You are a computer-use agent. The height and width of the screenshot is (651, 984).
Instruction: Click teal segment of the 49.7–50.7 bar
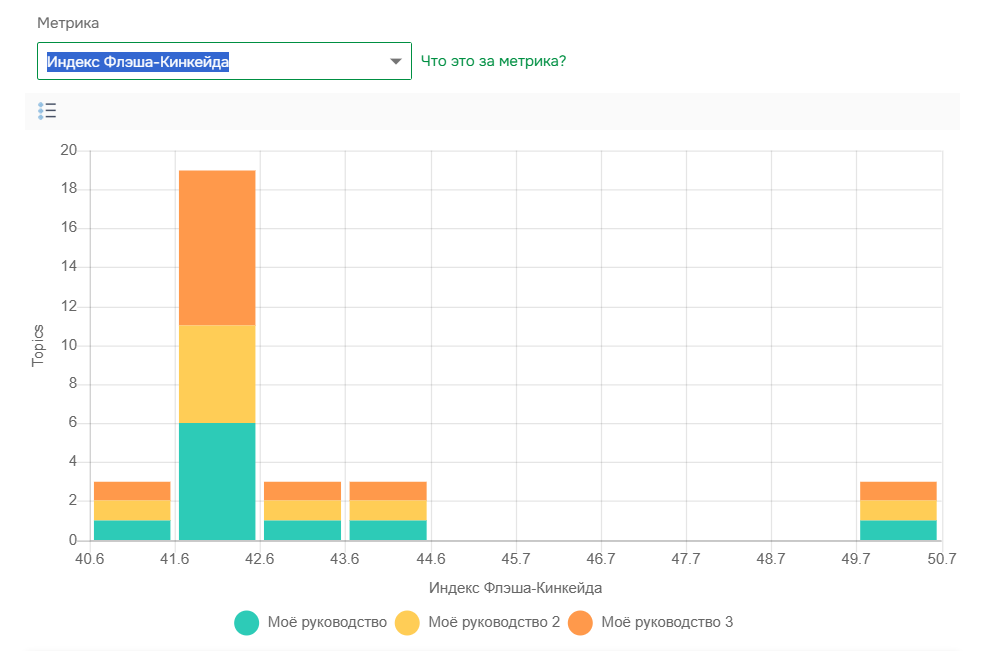coord(898,530)
